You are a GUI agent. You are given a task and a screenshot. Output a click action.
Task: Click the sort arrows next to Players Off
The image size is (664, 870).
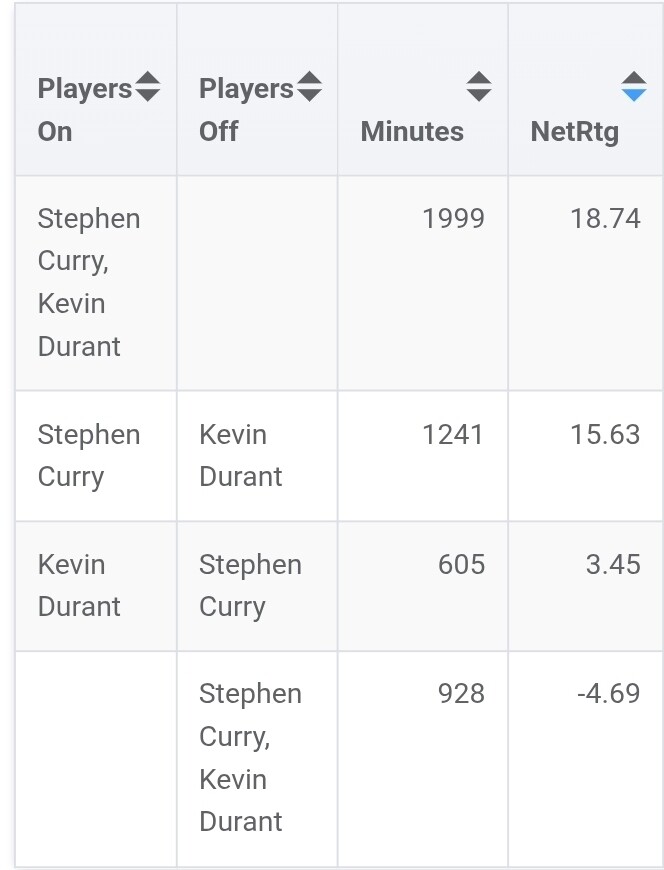[309, 87]
